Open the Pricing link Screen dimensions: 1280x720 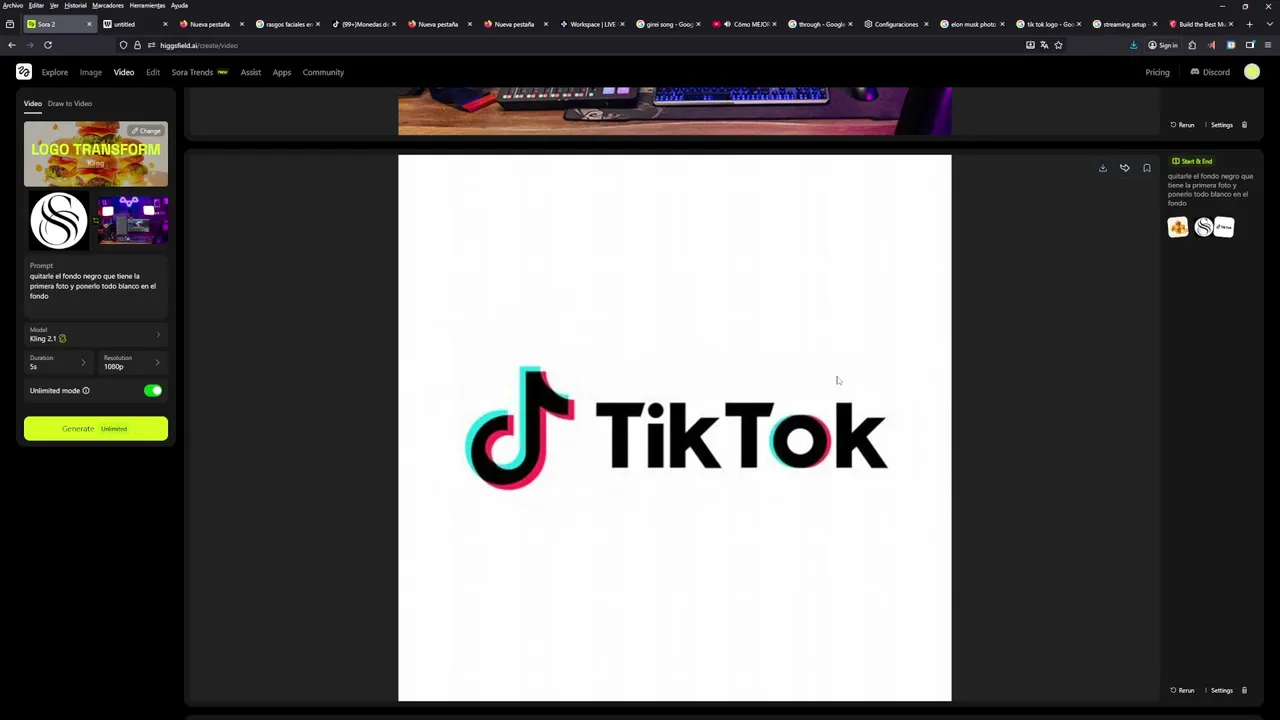pos(1157,72)
